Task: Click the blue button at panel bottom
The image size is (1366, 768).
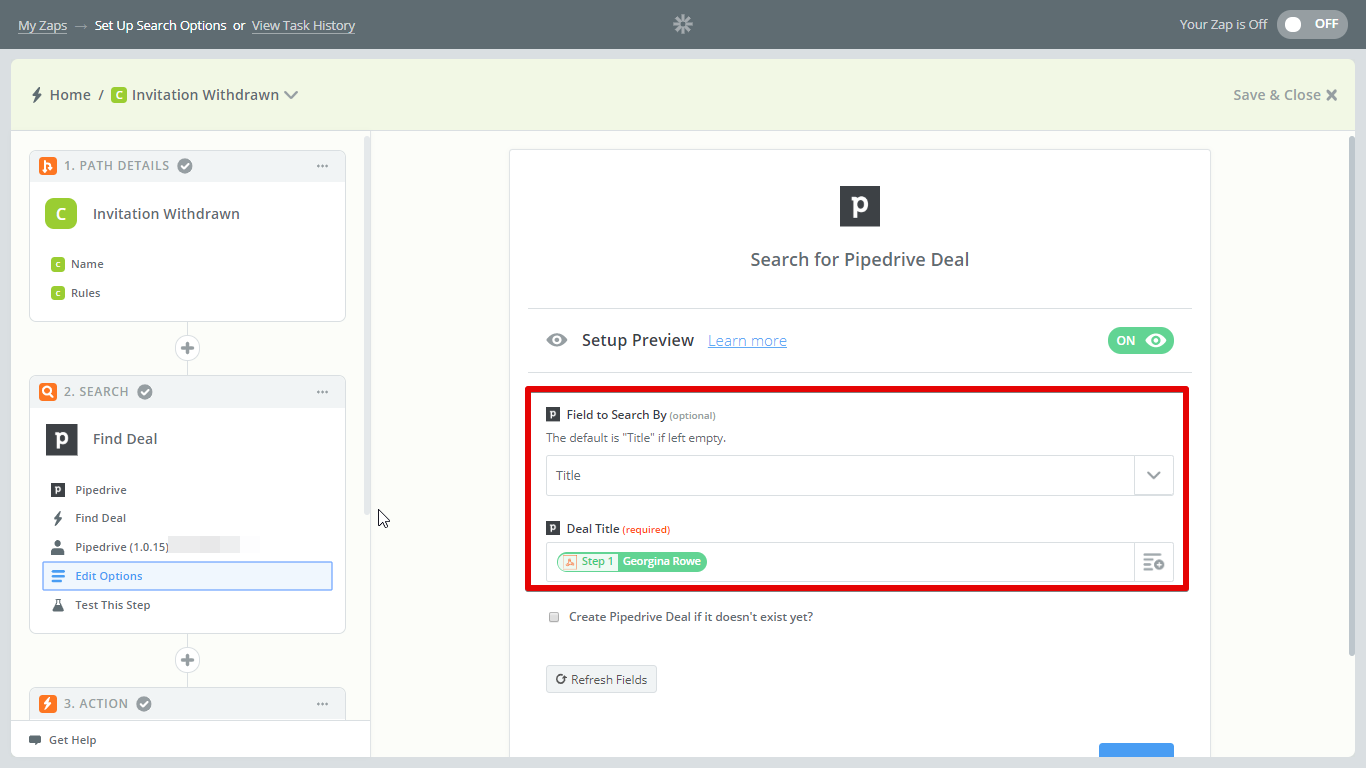Action: click(x=1136, y=752)
